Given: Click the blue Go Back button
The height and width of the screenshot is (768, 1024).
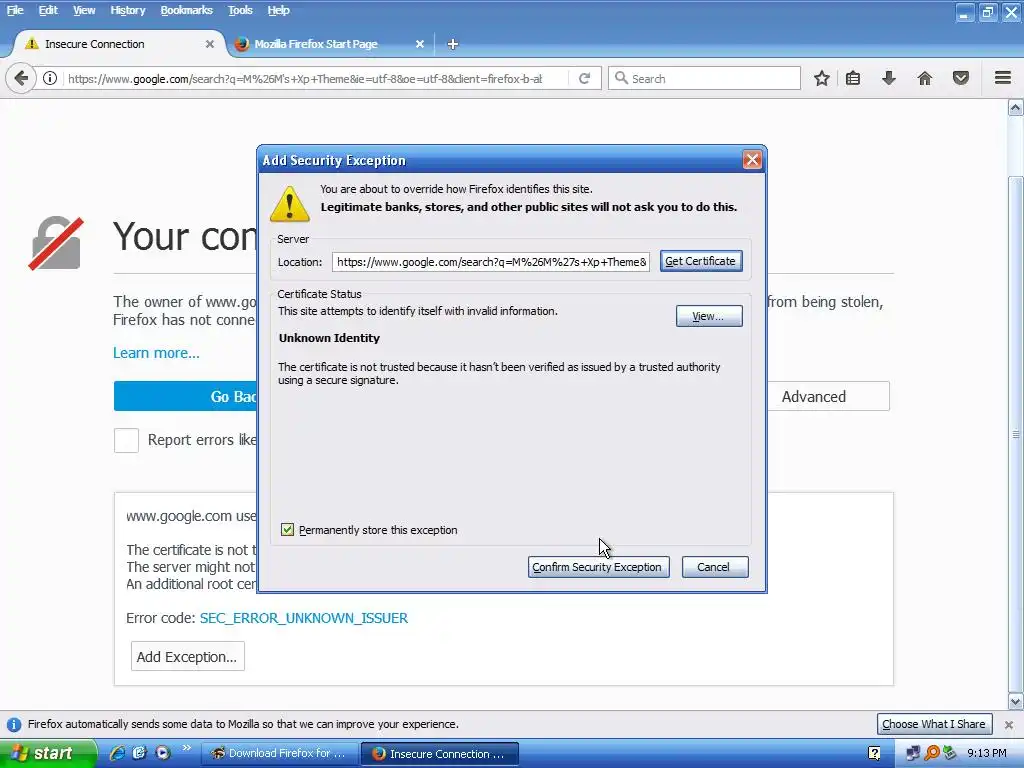Looking at the screenshot, I should pos(185,396).
